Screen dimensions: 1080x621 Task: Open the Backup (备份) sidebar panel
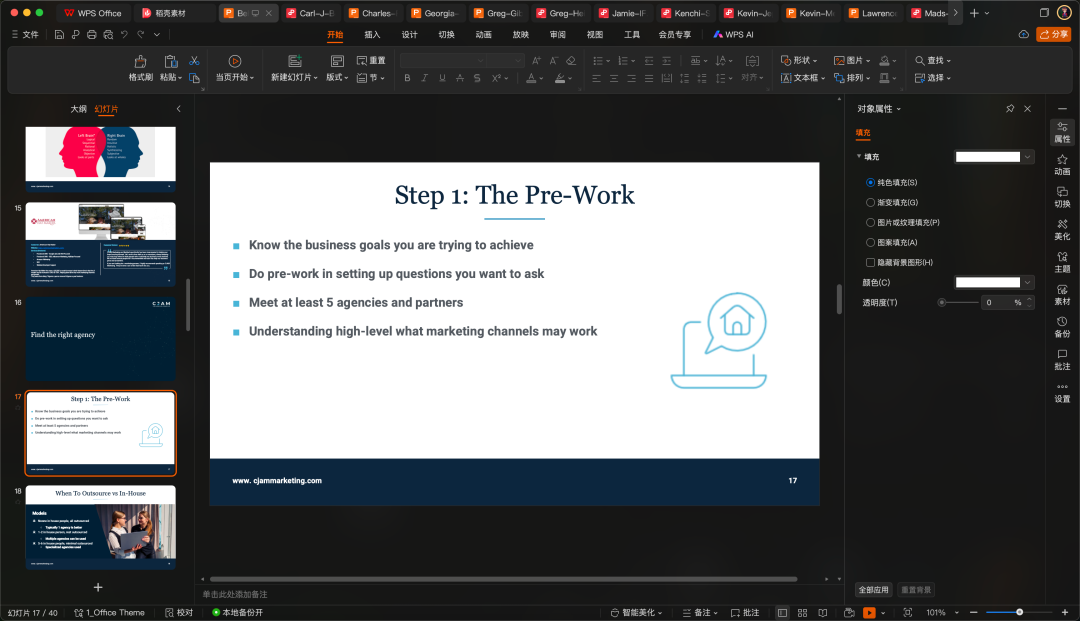pyautogui.click(x=1062, y=327)
